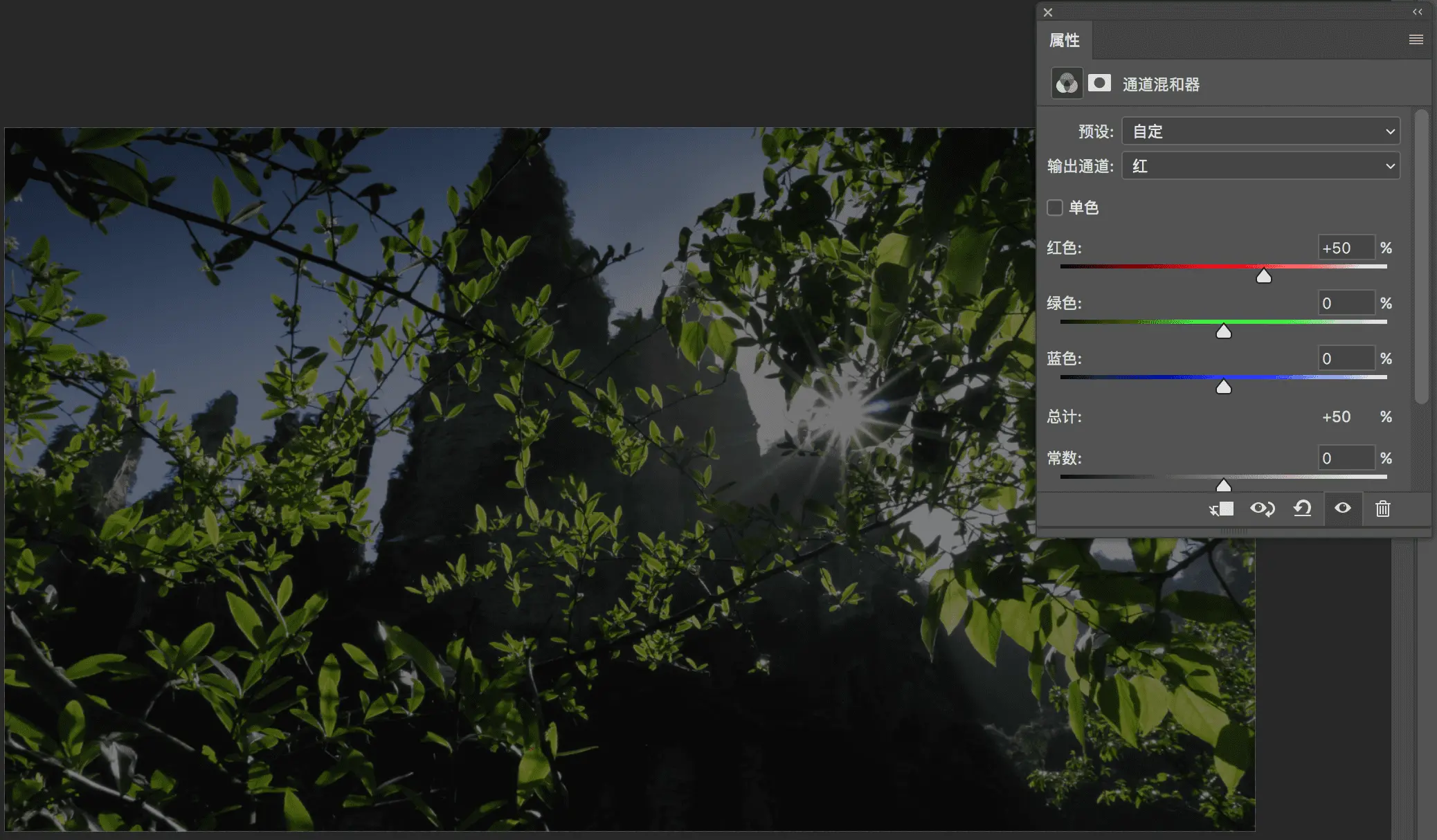Reset adjustment to defaults icon
This screenshot has height=840, width=1437.
click(1302, 509)
